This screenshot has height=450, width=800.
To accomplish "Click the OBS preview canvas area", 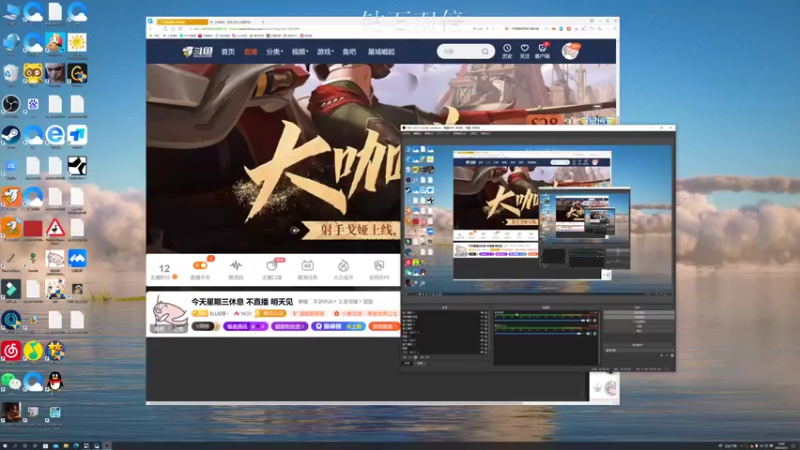I will coord(538,218).
